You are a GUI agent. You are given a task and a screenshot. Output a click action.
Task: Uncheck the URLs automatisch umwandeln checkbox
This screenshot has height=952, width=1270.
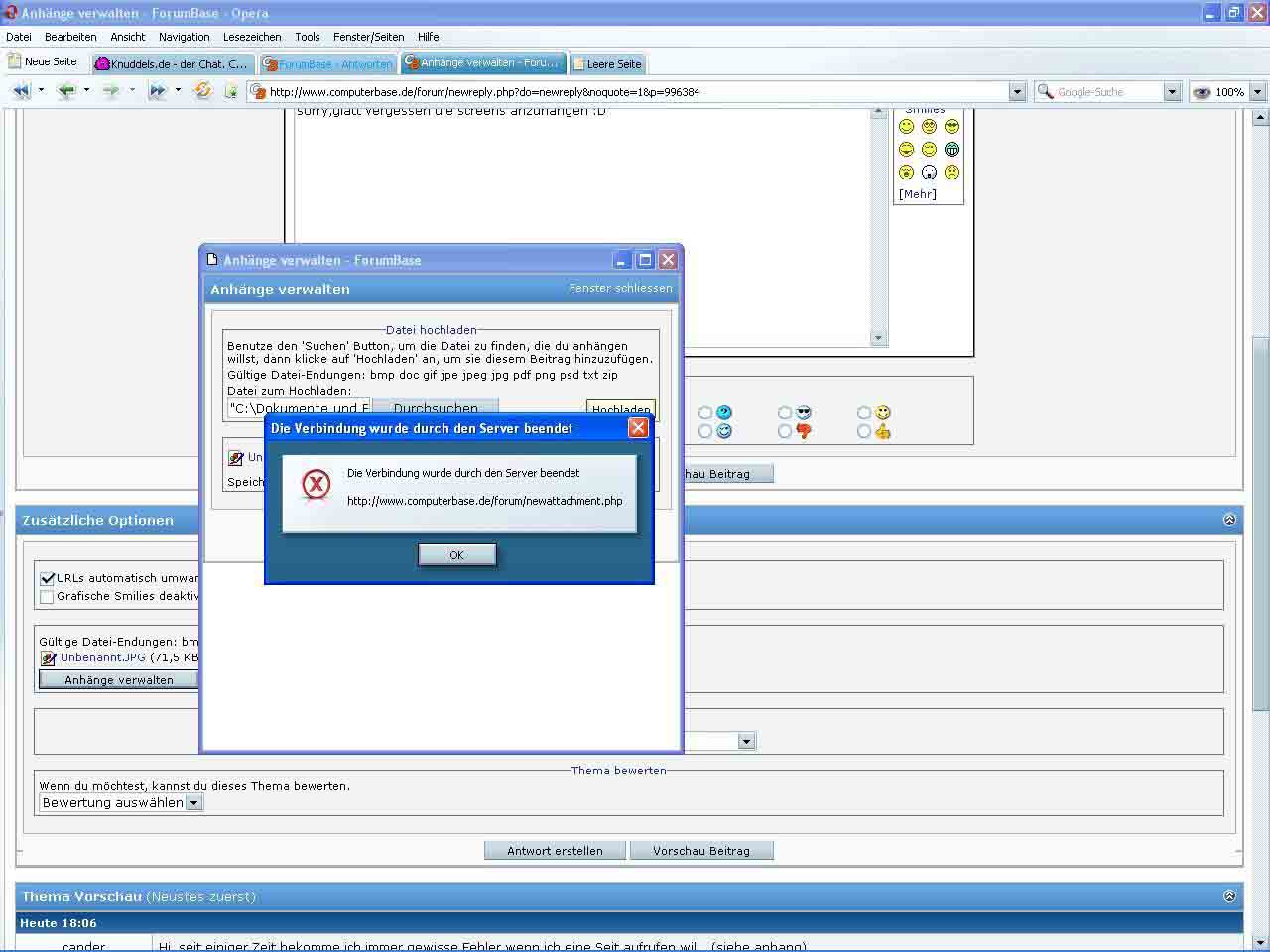(x=47, y=578)
